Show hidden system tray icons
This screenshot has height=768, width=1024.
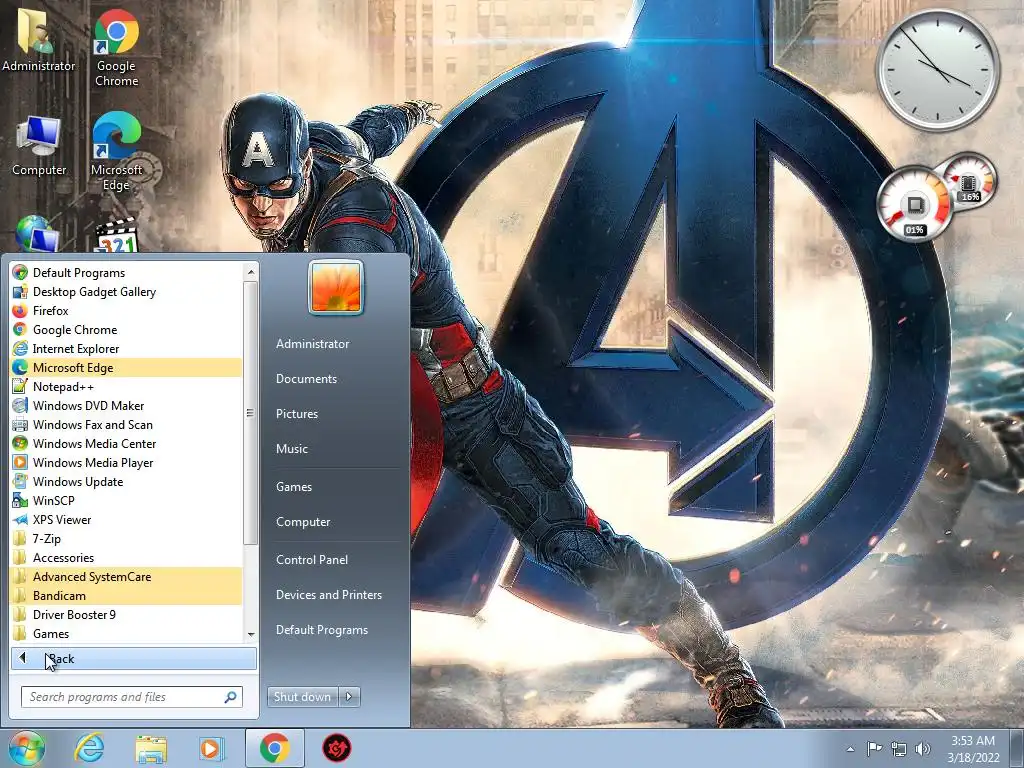(850, 749)
